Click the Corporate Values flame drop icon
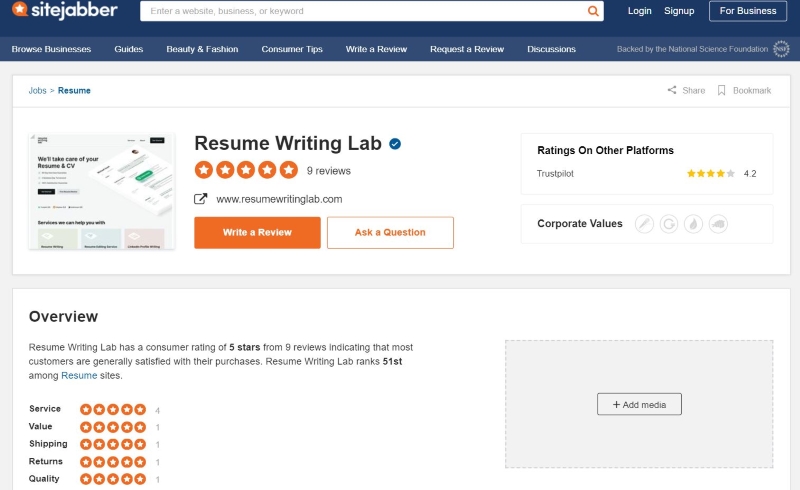Image resolution: width=800 pixels, height=490 pixels. tap(693, 224)
